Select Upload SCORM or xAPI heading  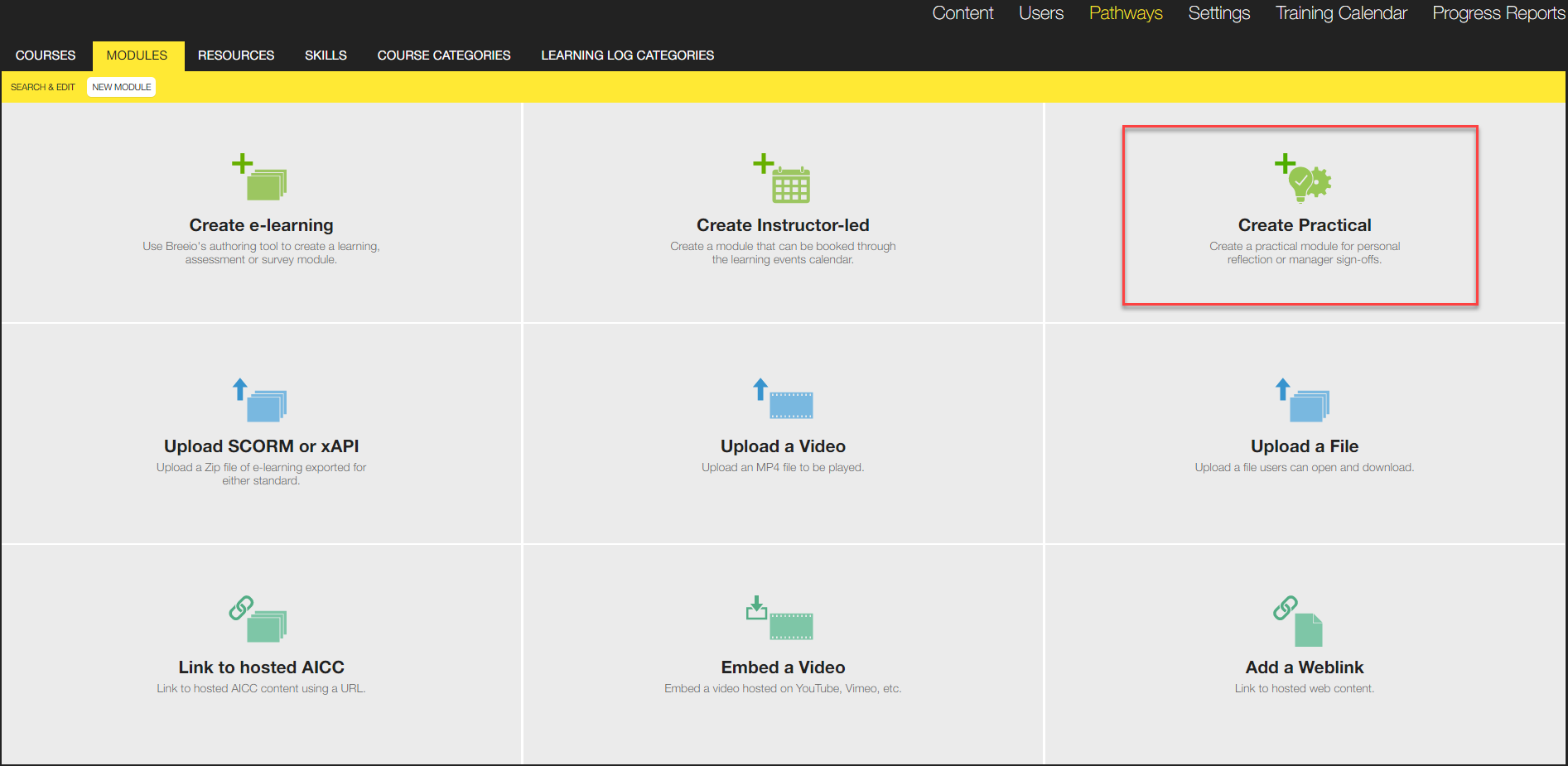(261, 446)
